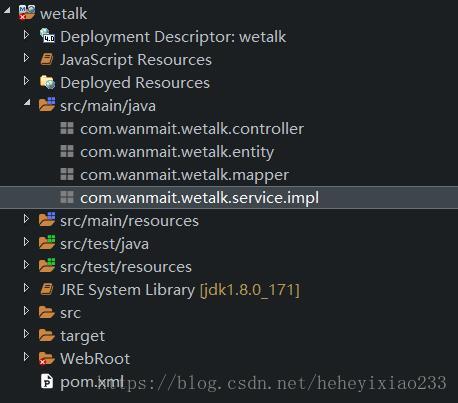Expand the WebRoot folder
Screen dimensions: 458x403
[x=26, y=357]
